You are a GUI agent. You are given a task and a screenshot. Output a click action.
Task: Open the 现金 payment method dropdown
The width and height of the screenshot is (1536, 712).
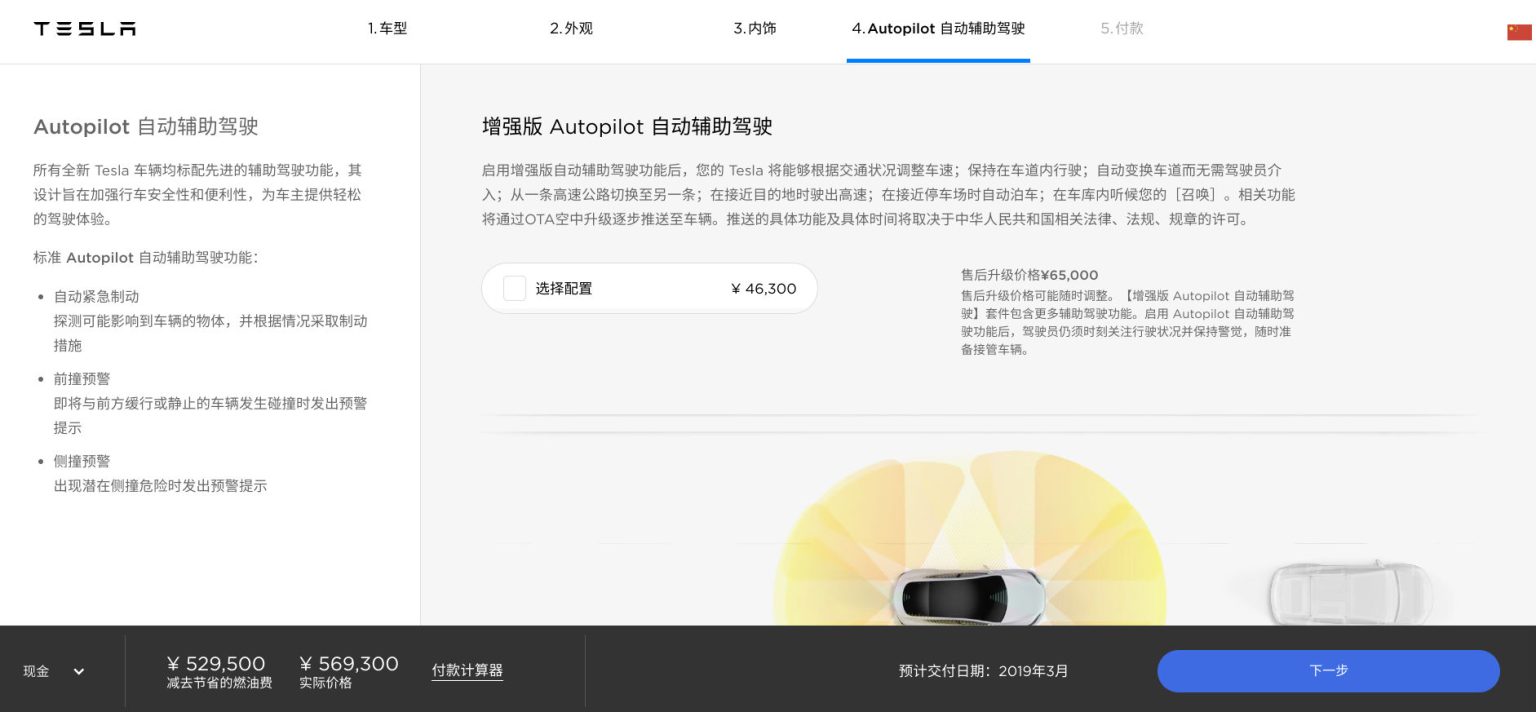click(x=37, y=672)
